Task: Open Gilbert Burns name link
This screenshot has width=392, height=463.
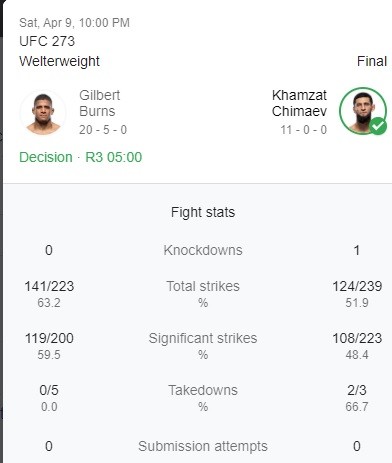Action: (99, 103)
